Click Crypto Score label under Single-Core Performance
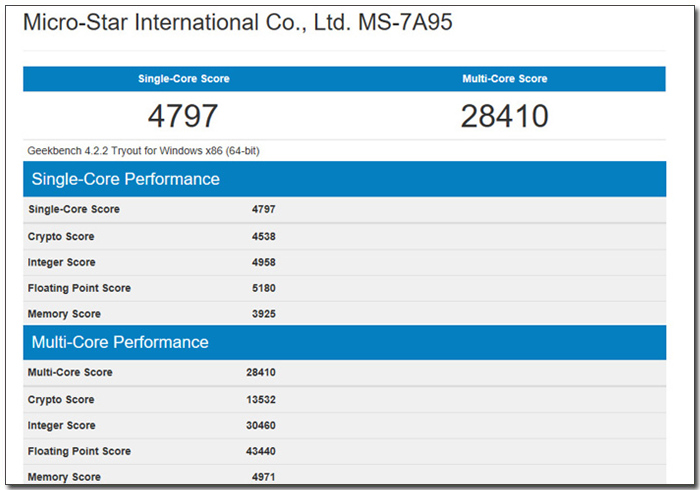 click(x=61, y=237)
